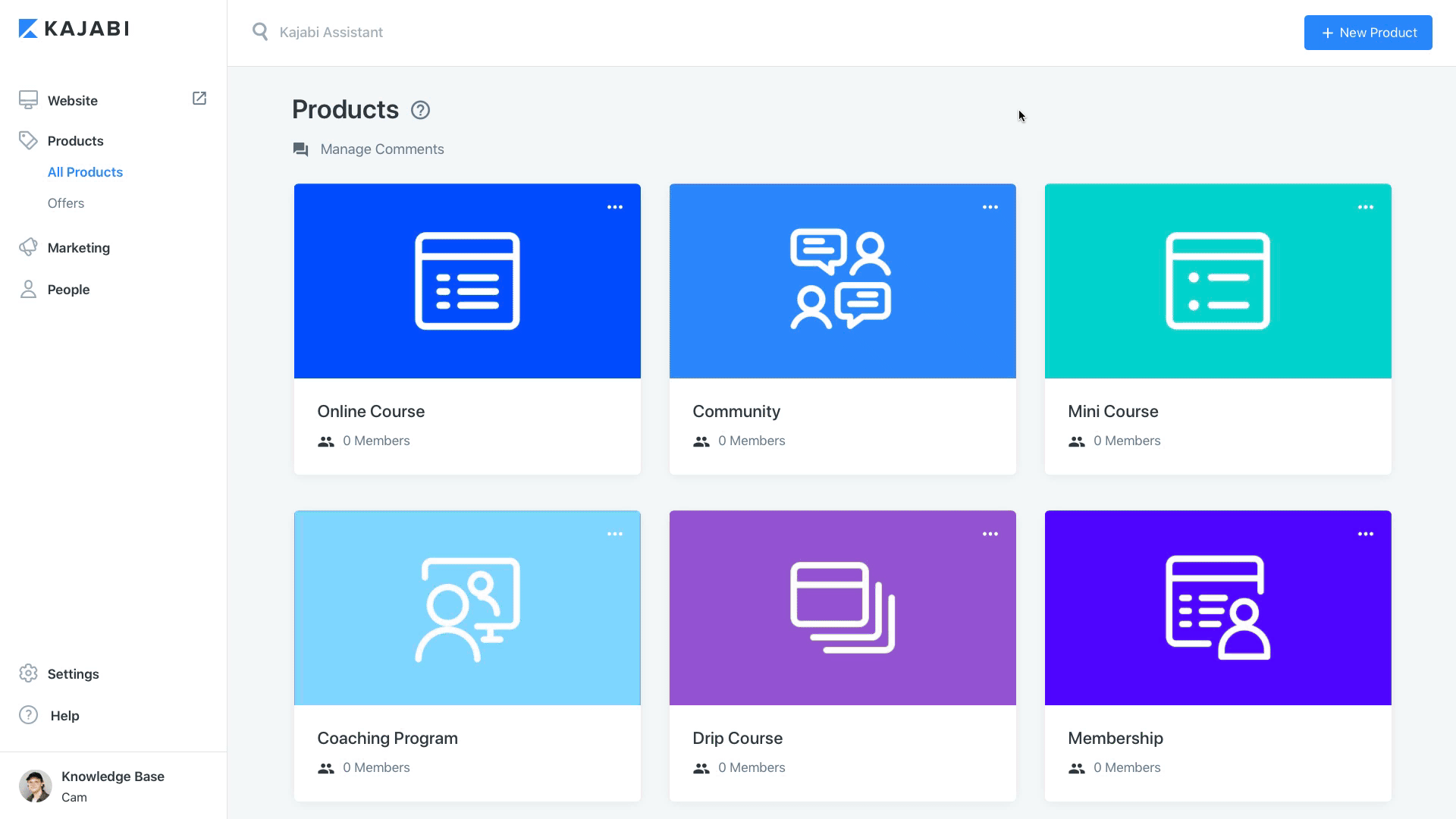
Task: Click the Settings gear icon
Action: tap(28, 673)
